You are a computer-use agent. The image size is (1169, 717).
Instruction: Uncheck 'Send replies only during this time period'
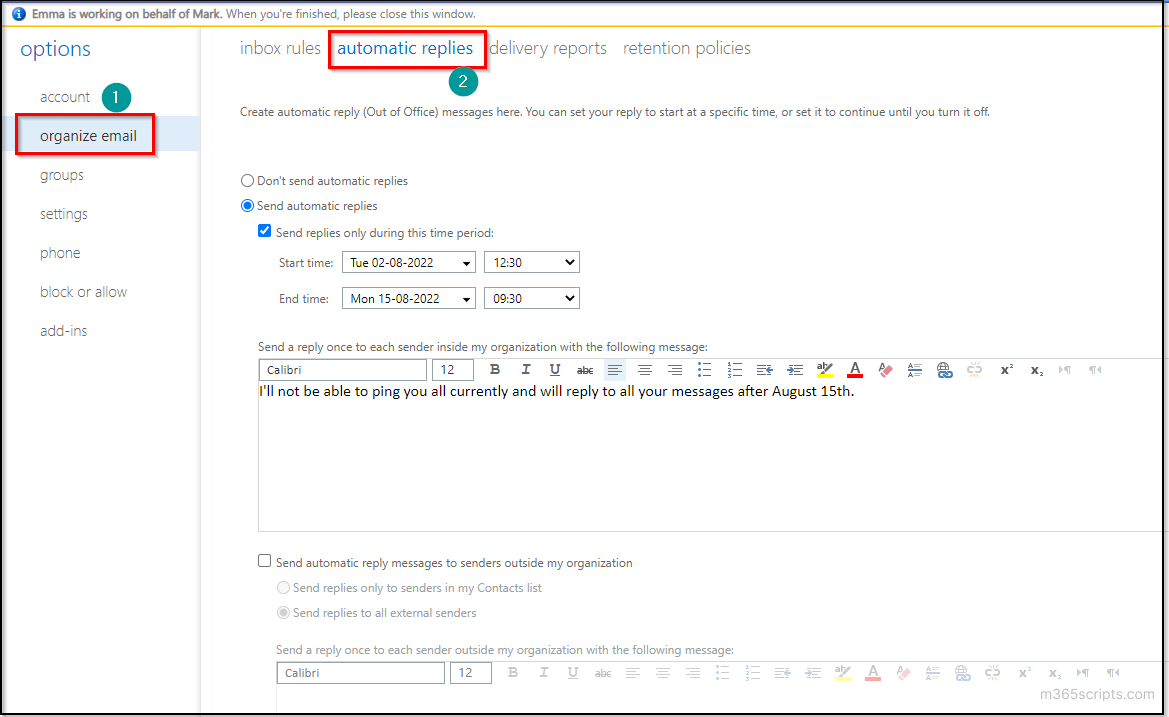(x=264, y=230)
